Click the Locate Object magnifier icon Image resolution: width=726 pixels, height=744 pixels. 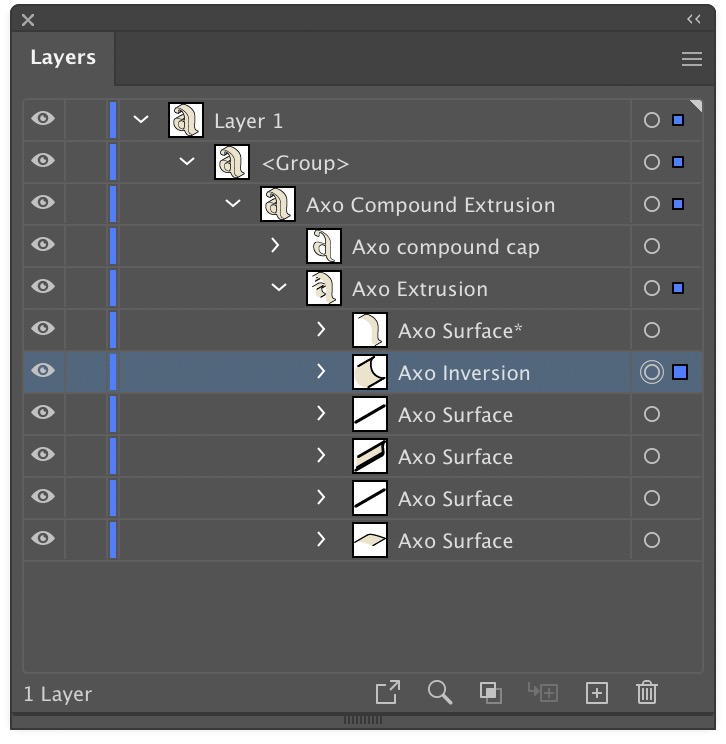pyautogui.click(x=440, y=692)
